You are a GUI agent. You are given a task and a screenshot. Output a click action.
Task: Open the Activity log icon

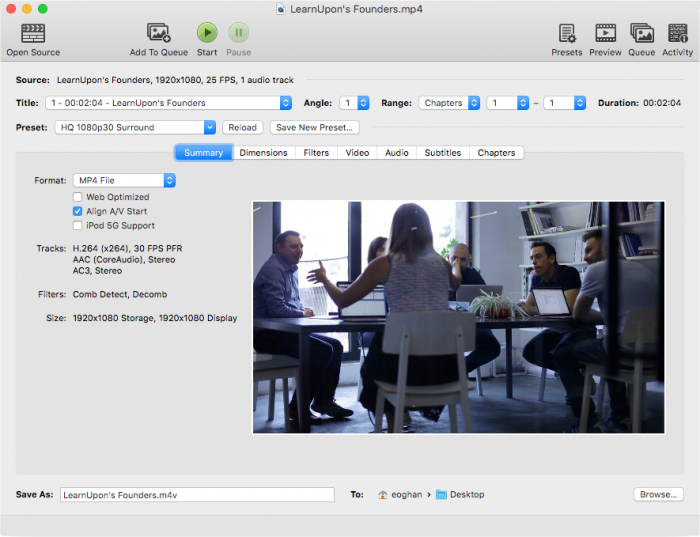point(677,33)
